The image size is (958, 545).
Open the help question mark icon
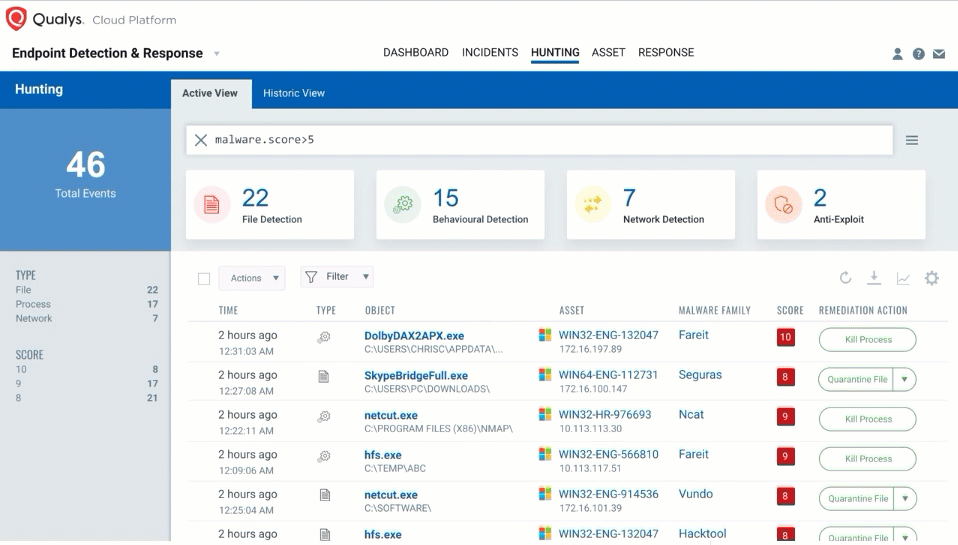(x=918, y=54)
